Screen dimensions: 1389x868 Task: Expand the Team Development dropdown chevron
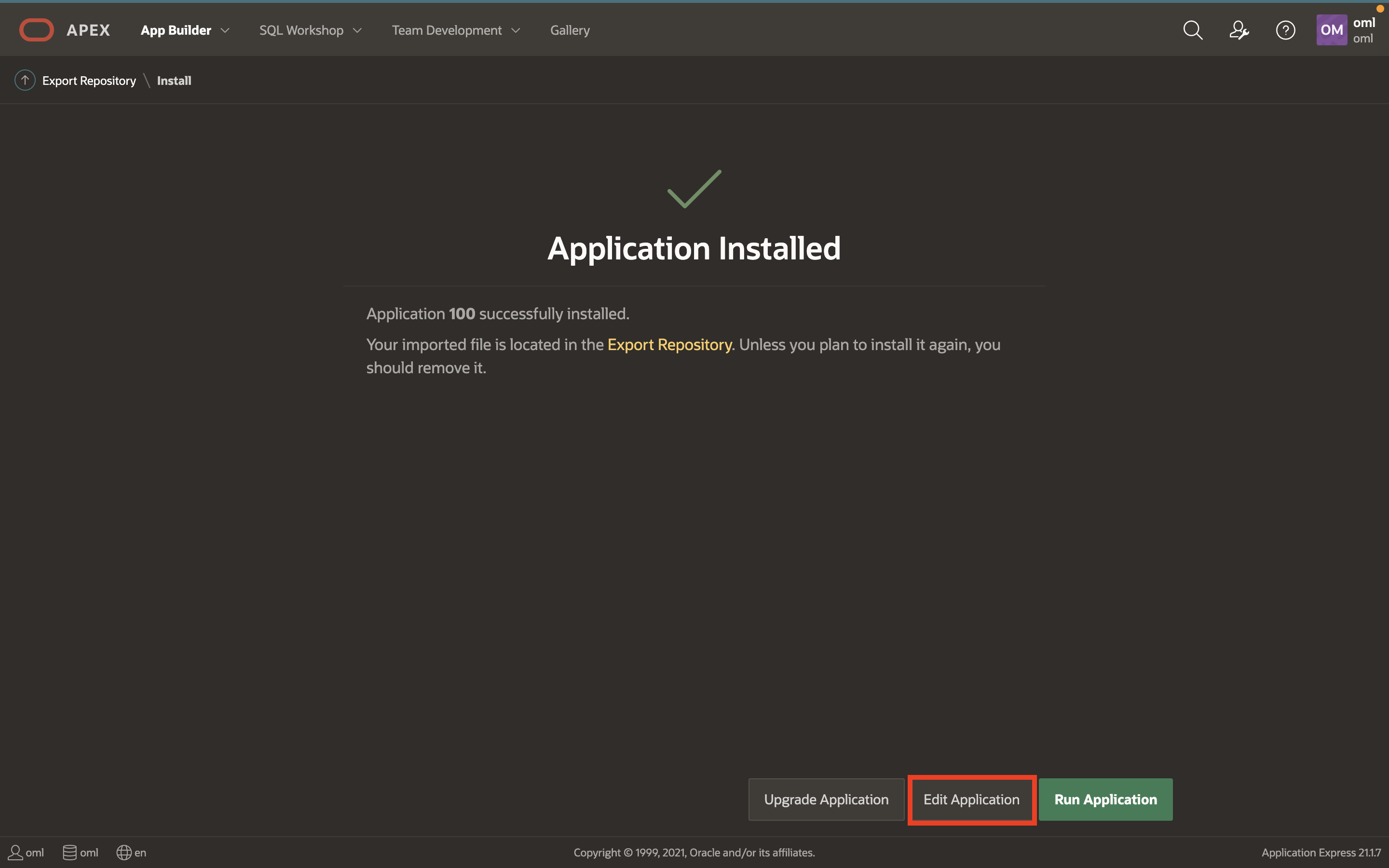[x=516, y=30]
